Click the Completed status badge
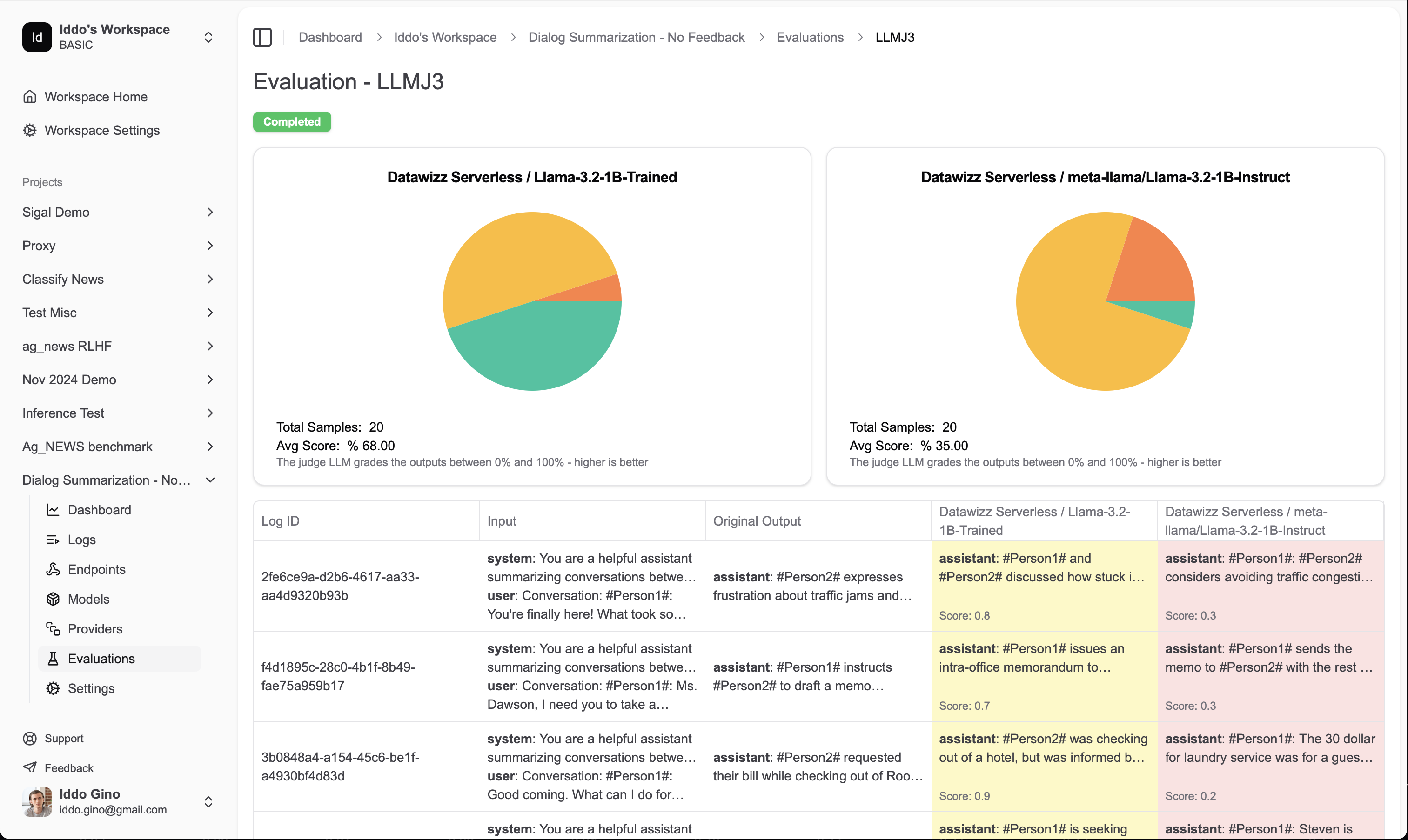This screenshot has height=840, width=1408. [292, 122]
